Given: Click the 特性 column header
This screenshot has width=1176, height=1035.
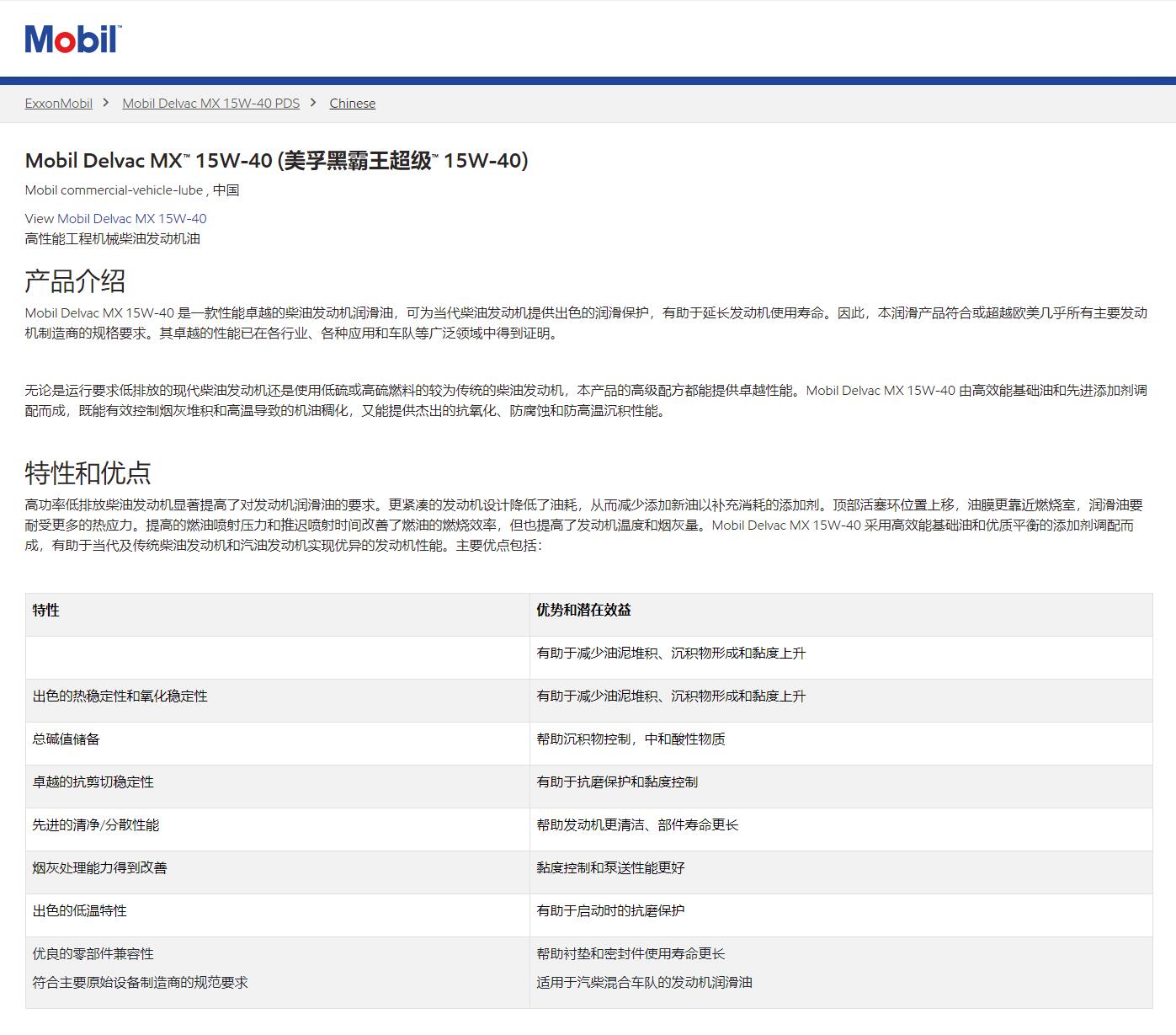Looking at the screenshot, I should coord(278,615).
